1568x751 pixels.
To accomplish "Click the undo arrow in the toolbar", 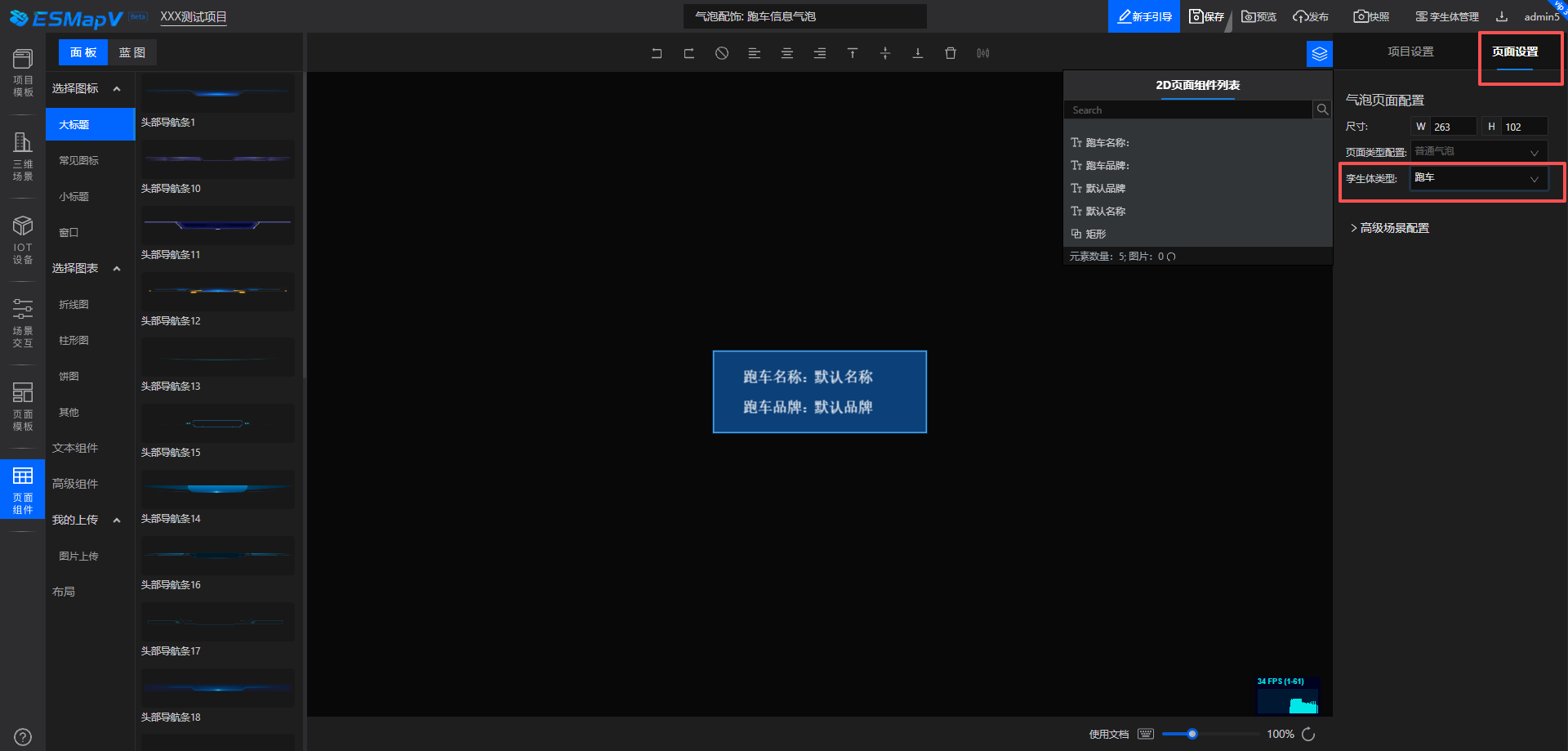I will click(657, 53).
